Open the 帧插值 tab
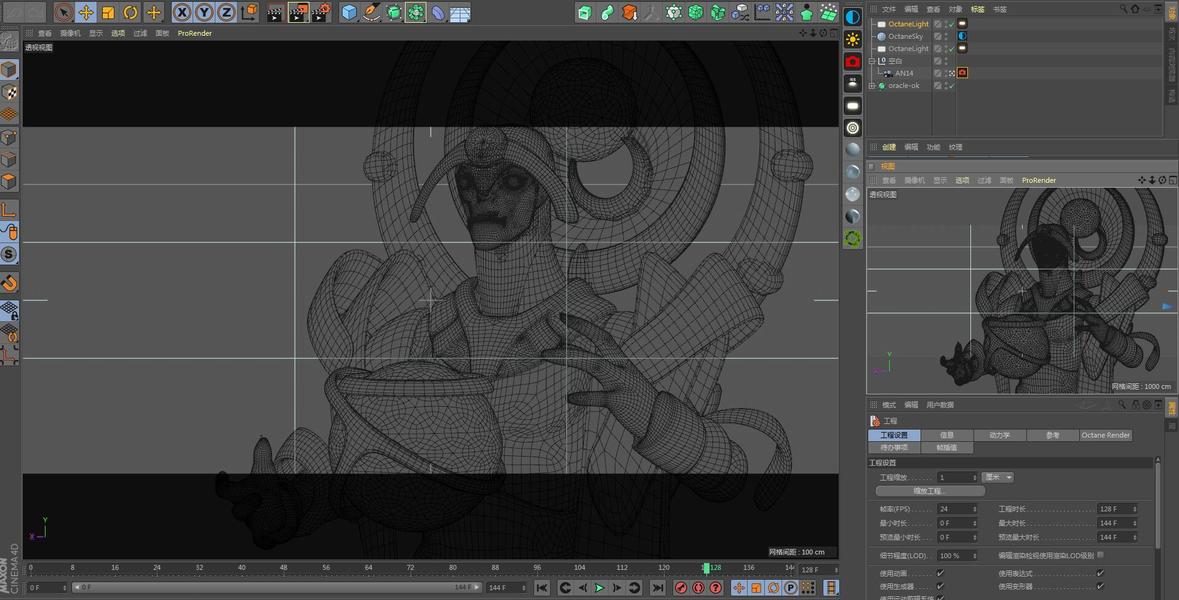1179x600 pixels. click(x=947, y=447)
